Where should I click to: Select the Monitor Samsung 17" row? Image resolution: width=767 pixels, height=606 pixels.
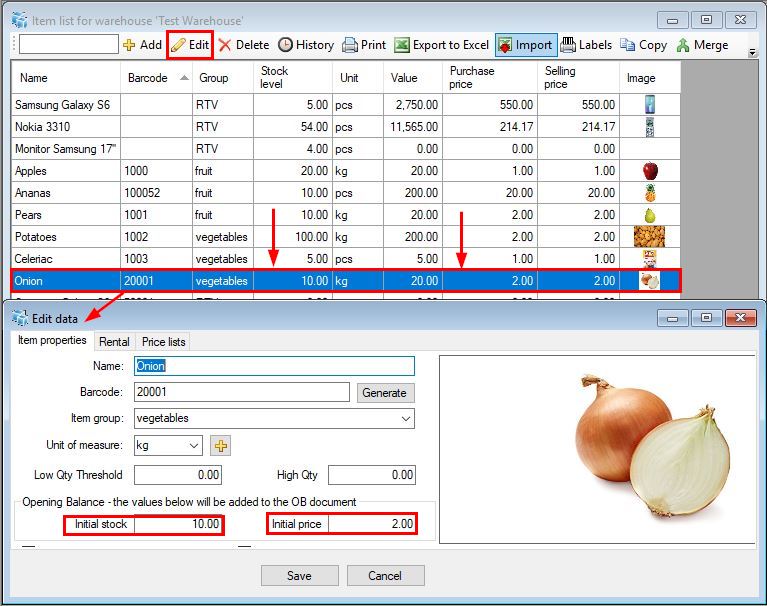click(346, 149)
